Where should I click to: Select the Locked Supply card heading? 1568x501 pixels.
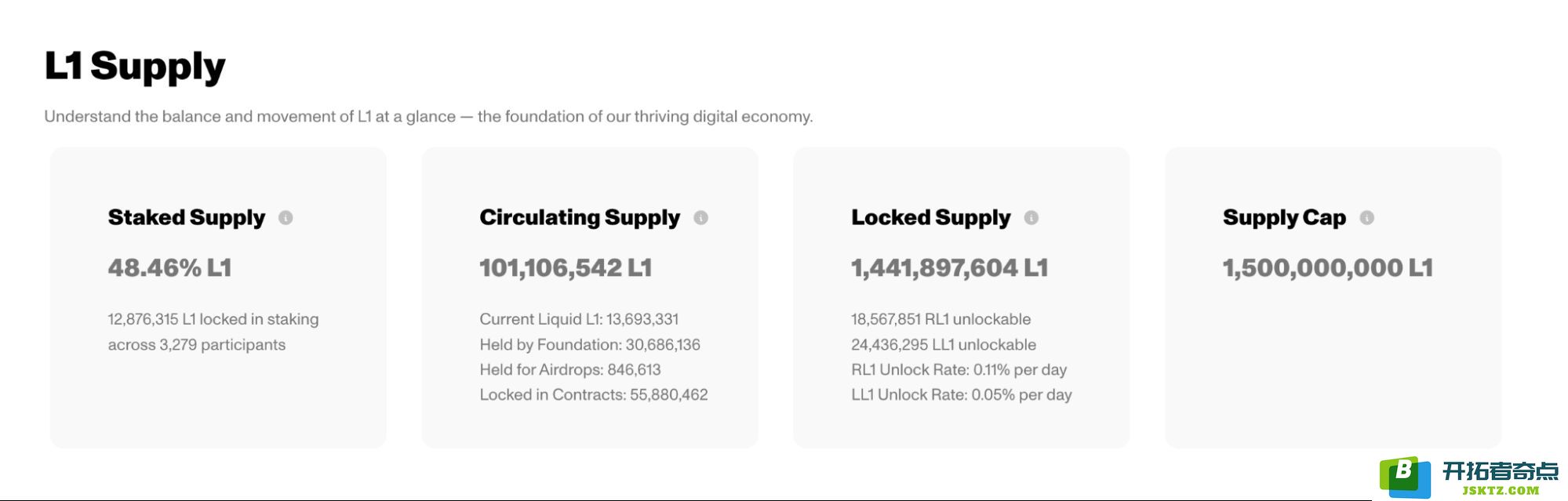pos(931,218)
